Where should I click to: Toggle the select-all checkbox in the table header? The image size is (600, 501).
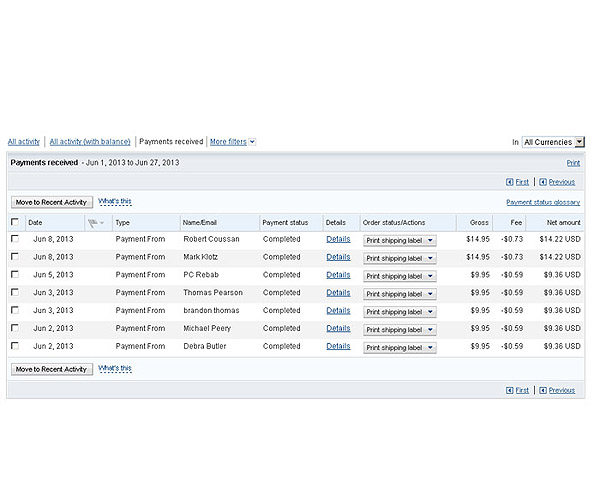[x=14, y=222]
